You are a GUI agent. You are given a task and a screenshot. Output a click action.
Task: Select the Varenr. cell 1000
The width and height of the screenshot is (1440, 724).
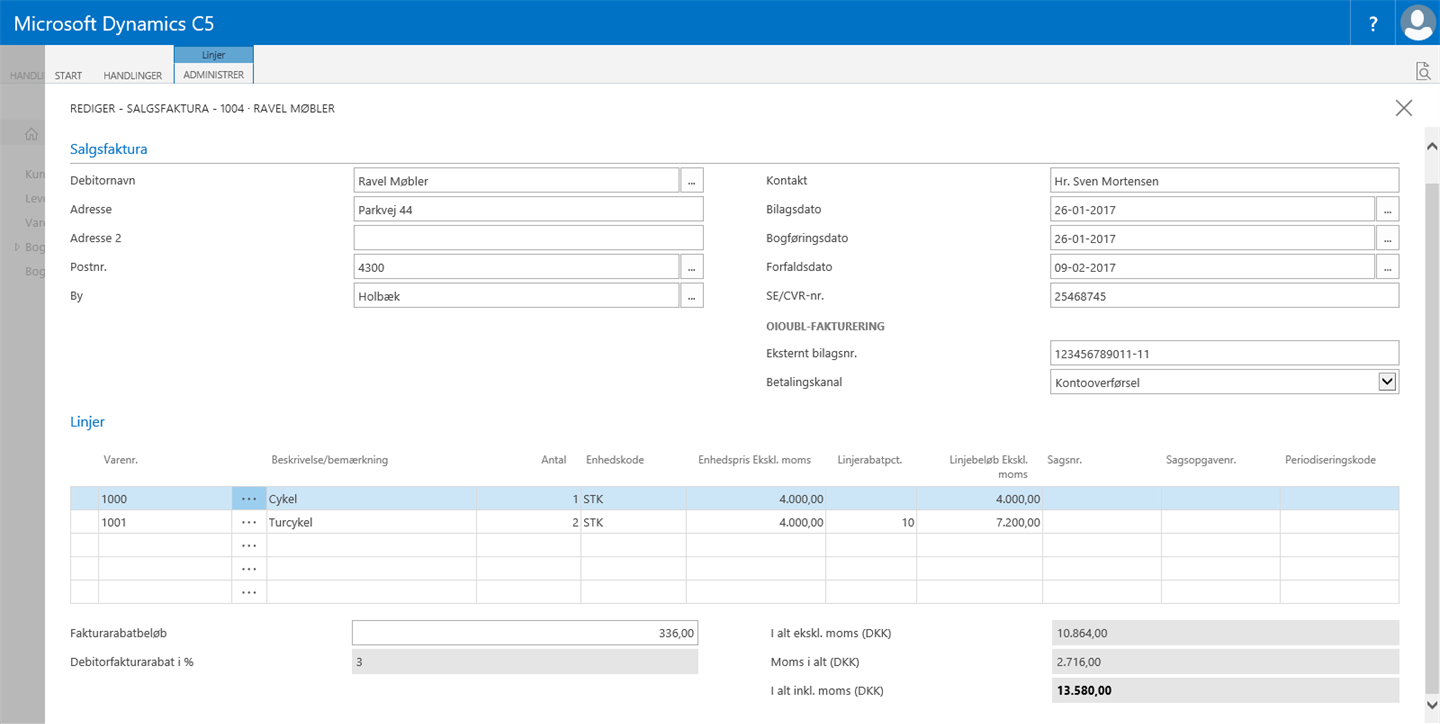(165, 499)
